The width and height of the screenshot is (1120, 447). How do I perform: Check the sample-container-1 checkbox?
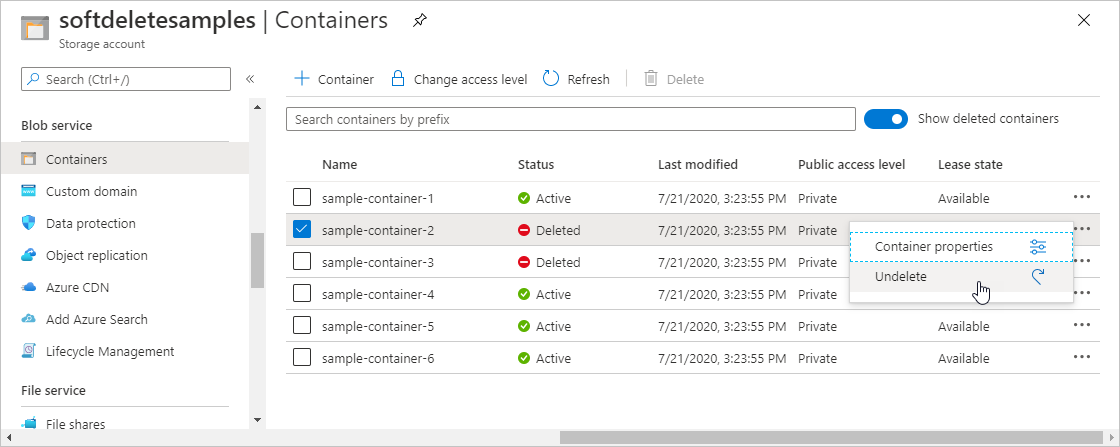[x=302, y=198]
